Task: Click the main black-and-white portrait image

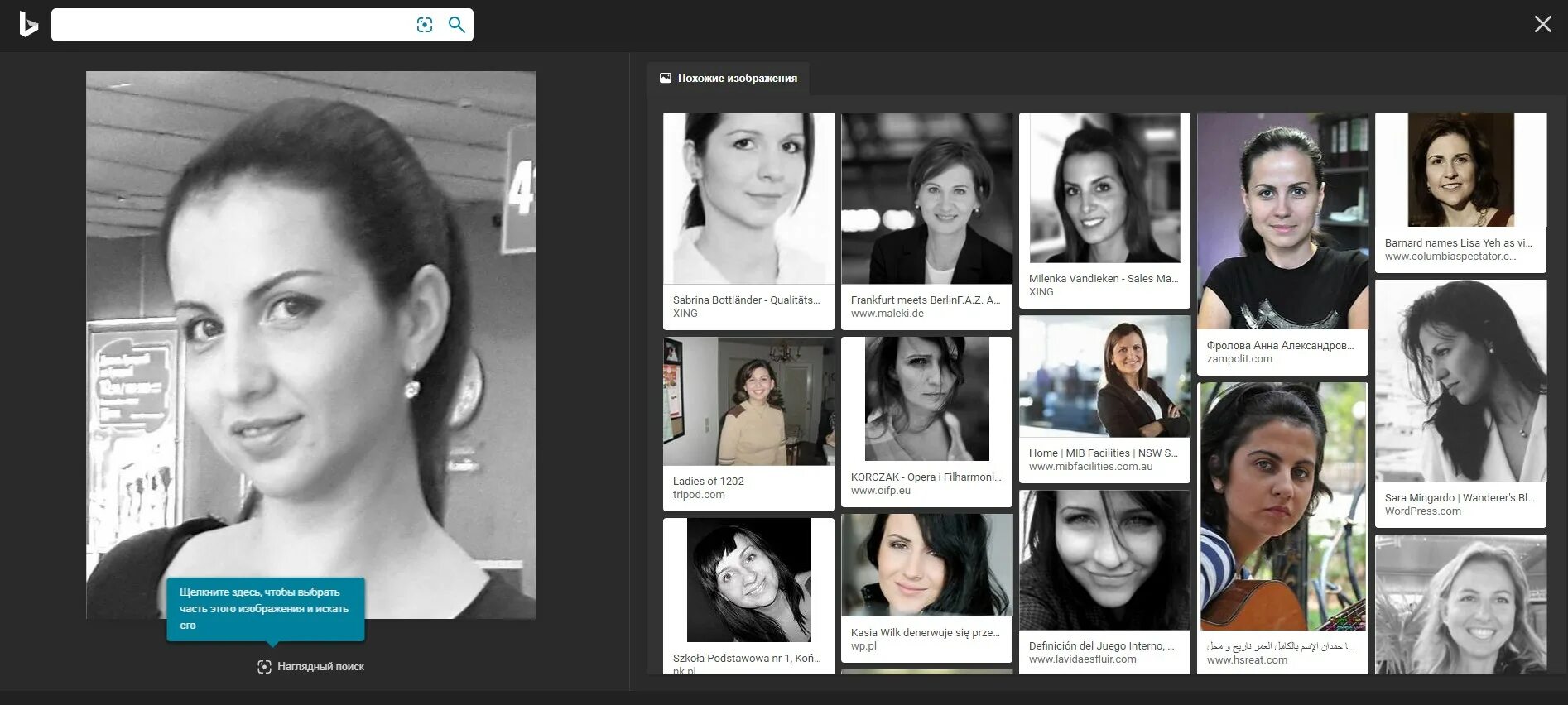Action: click(311, 344)
